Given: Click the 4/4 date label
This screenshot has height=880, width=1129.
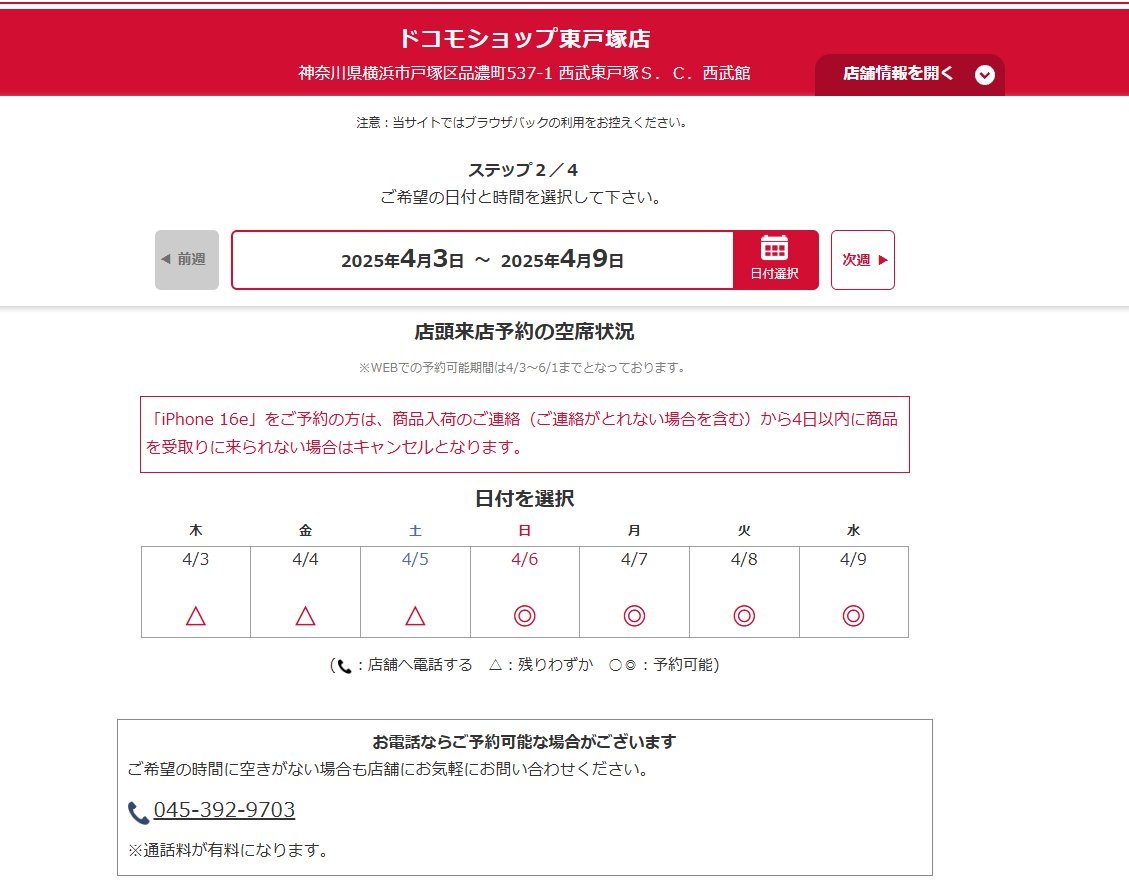Looking at the screenshot, I should coord(305,559).
